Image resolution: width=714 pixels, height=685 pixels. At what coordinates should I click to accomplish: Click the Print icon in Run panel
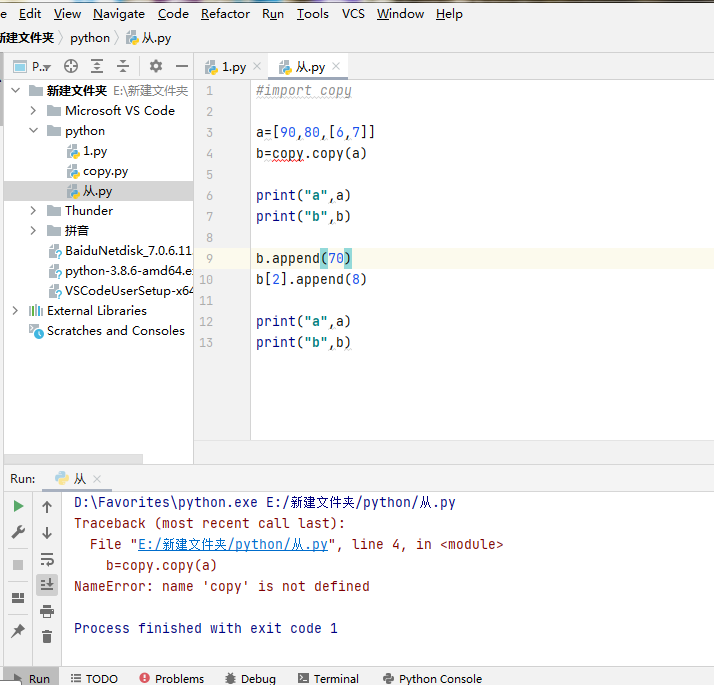[47, 611]
